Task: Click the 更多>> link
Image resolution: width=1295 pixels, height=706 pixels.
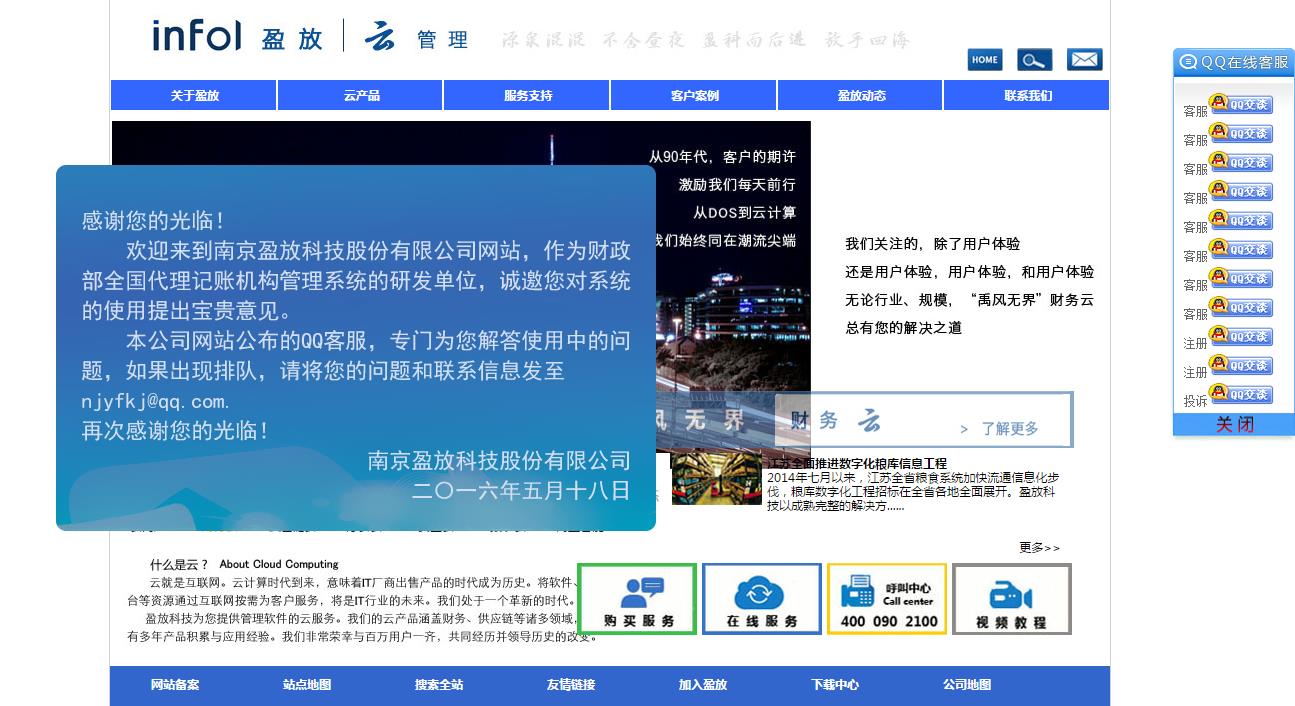Action: (1039, 547)
